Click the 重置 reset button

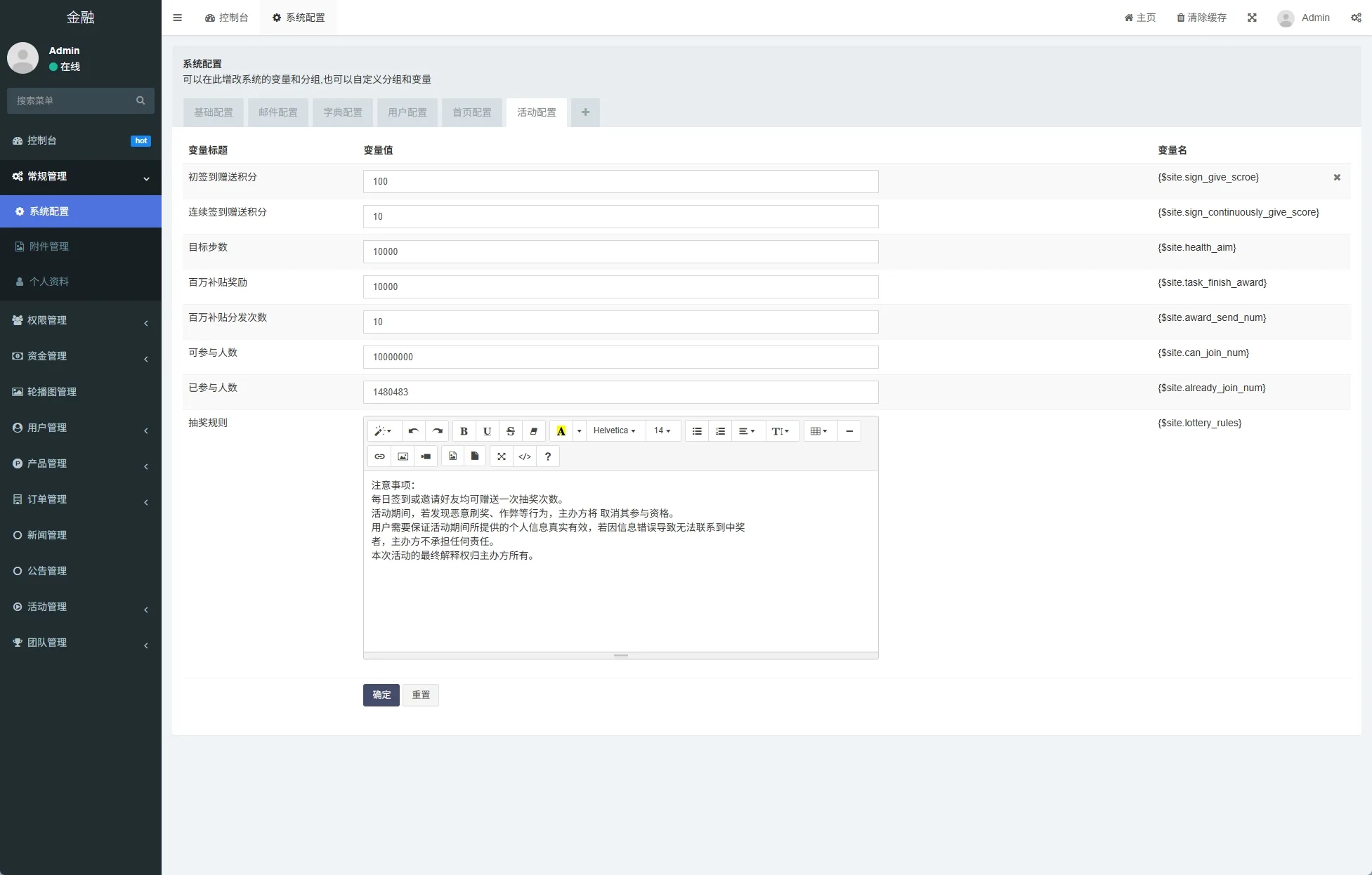(421, 695)
